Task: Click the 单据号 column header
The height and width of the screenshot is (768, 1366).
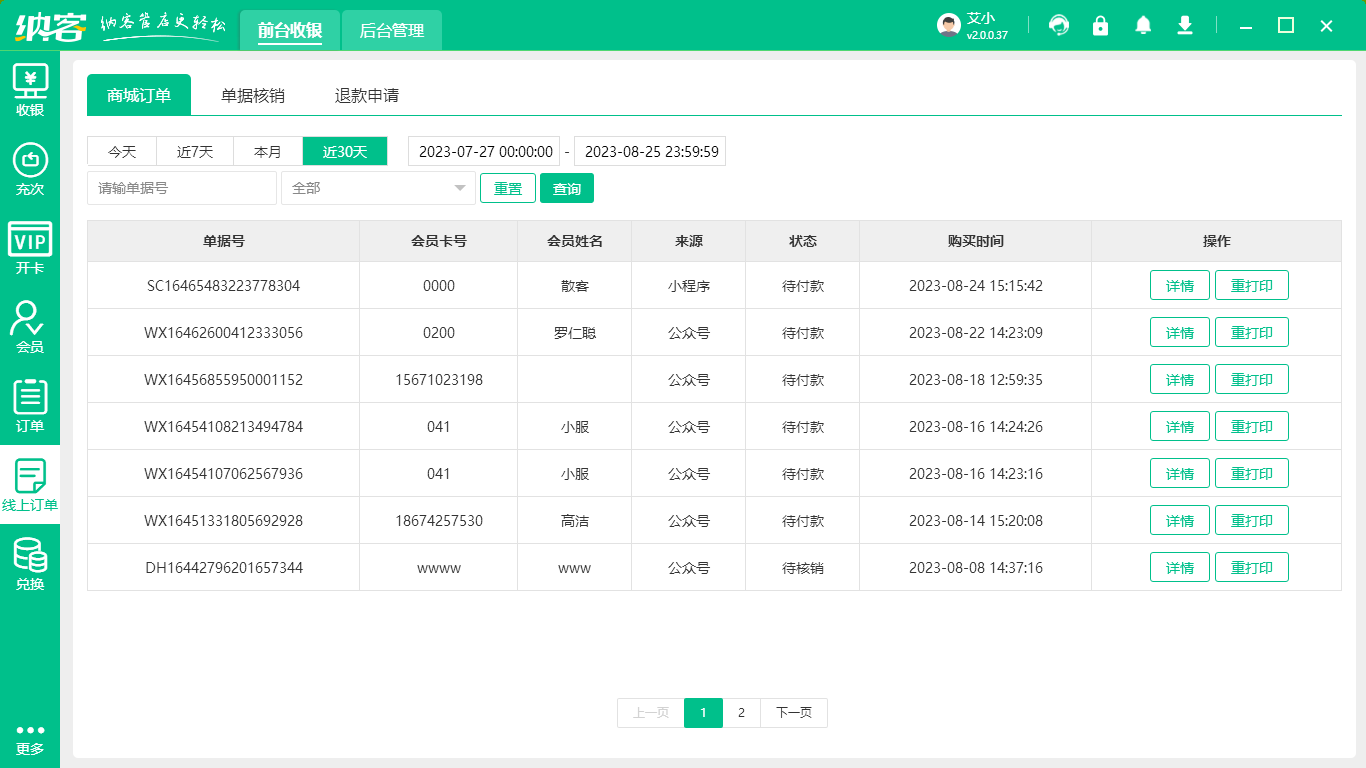Action: point(223,241)
